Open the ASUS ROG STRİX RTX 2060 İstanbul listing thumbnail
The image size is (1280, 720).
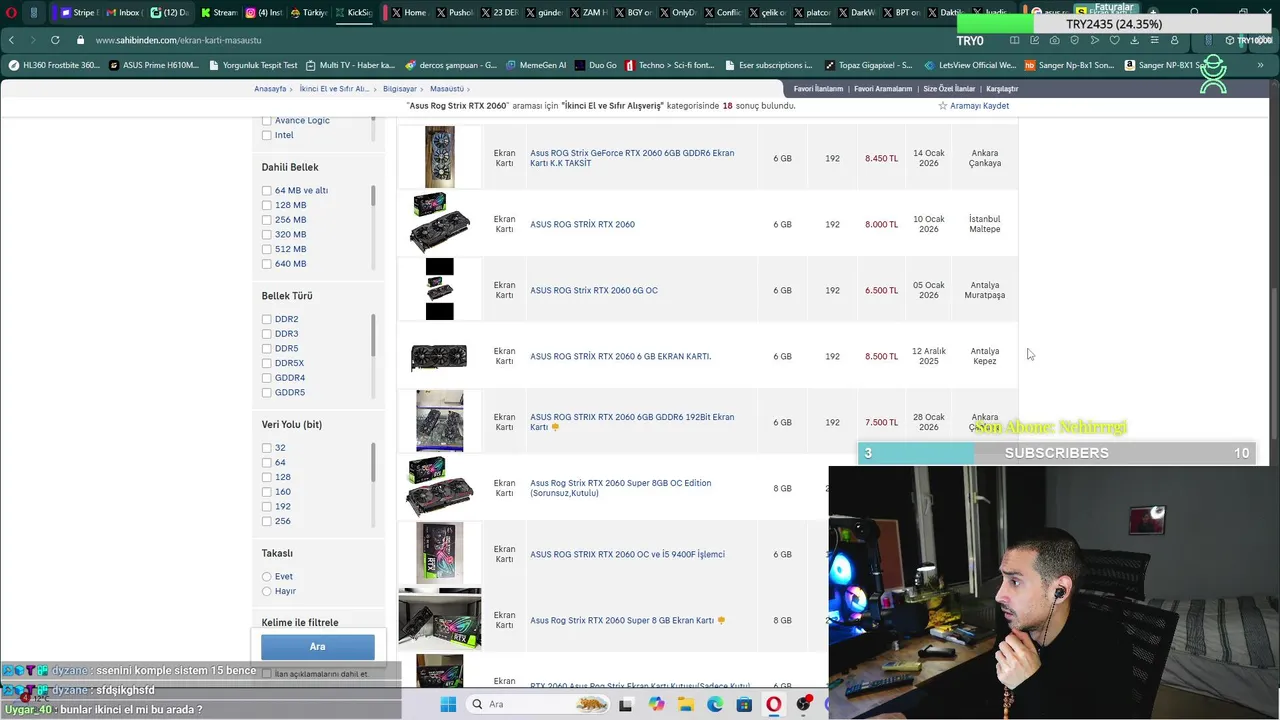(439, 223)
